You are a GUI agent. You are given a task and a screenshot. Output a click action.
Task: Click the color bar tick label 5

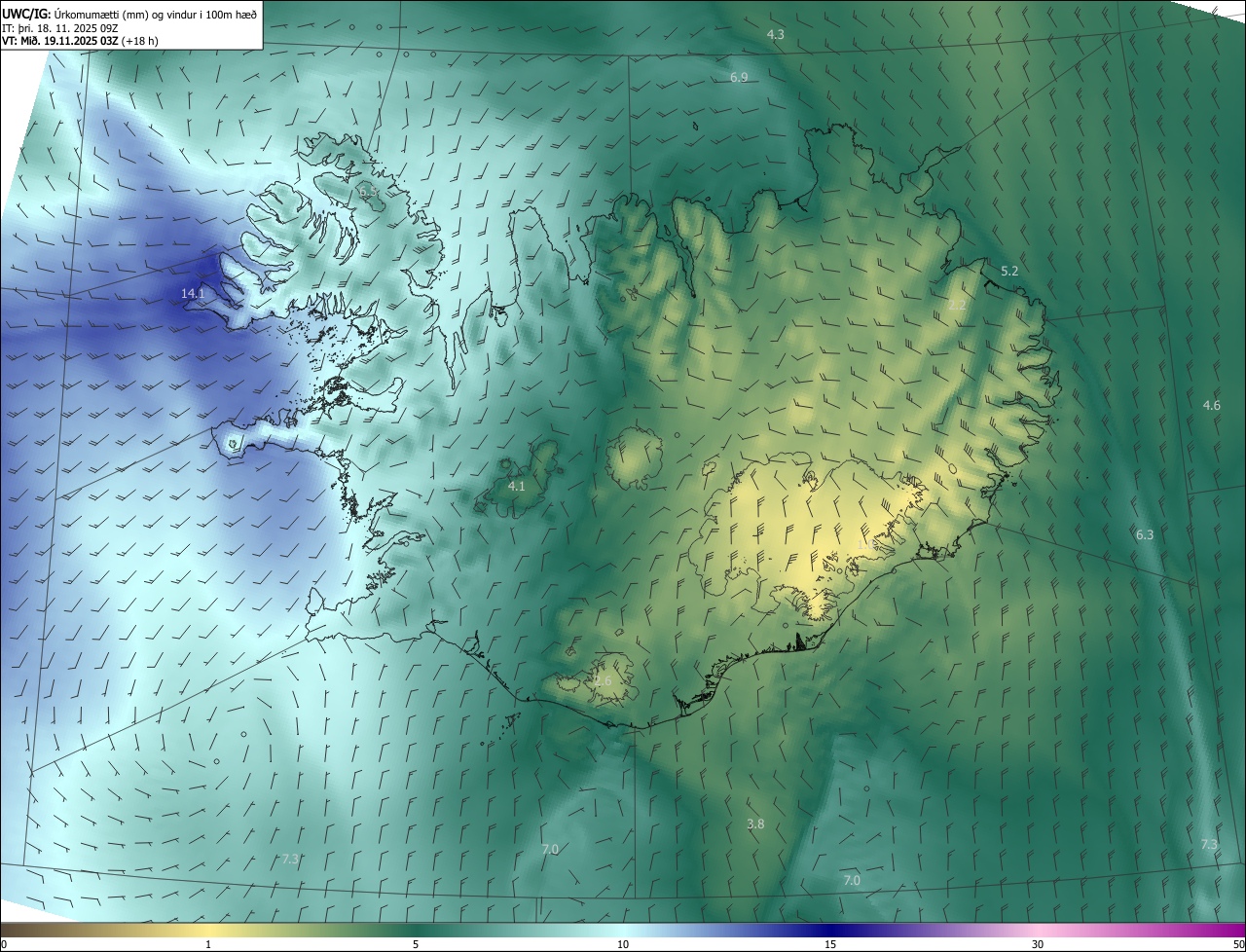pyautogui.click(x=416, y=944)
